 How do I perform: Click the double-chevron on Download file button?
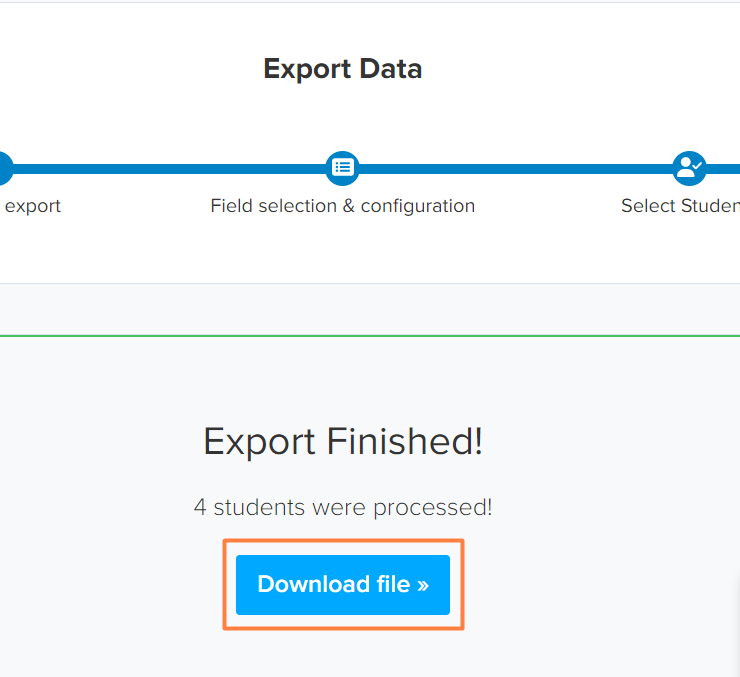pos(423,586)
